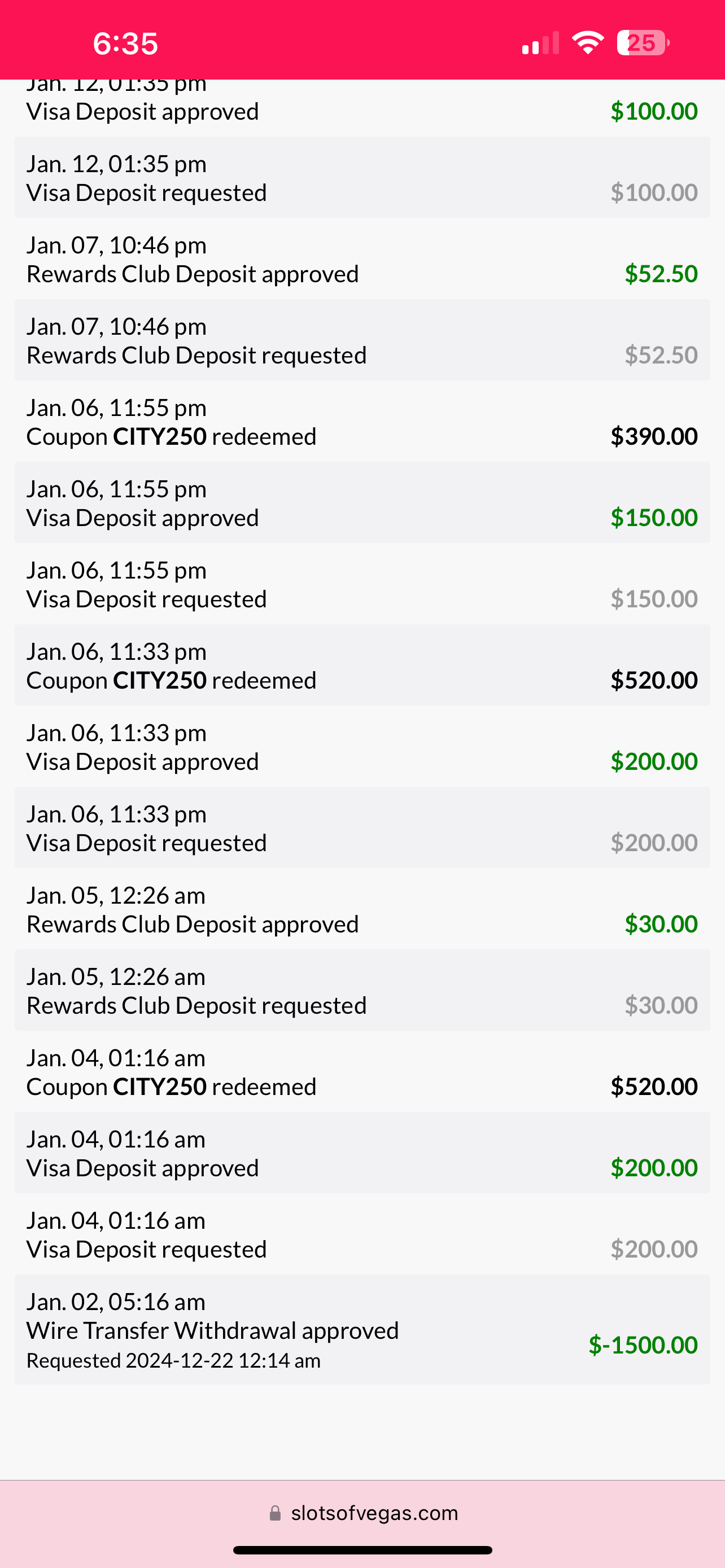
Task: Select the Jan. 12 Visa Deposit requested entry
Action: pyautogui.click(x=361, y=178)
